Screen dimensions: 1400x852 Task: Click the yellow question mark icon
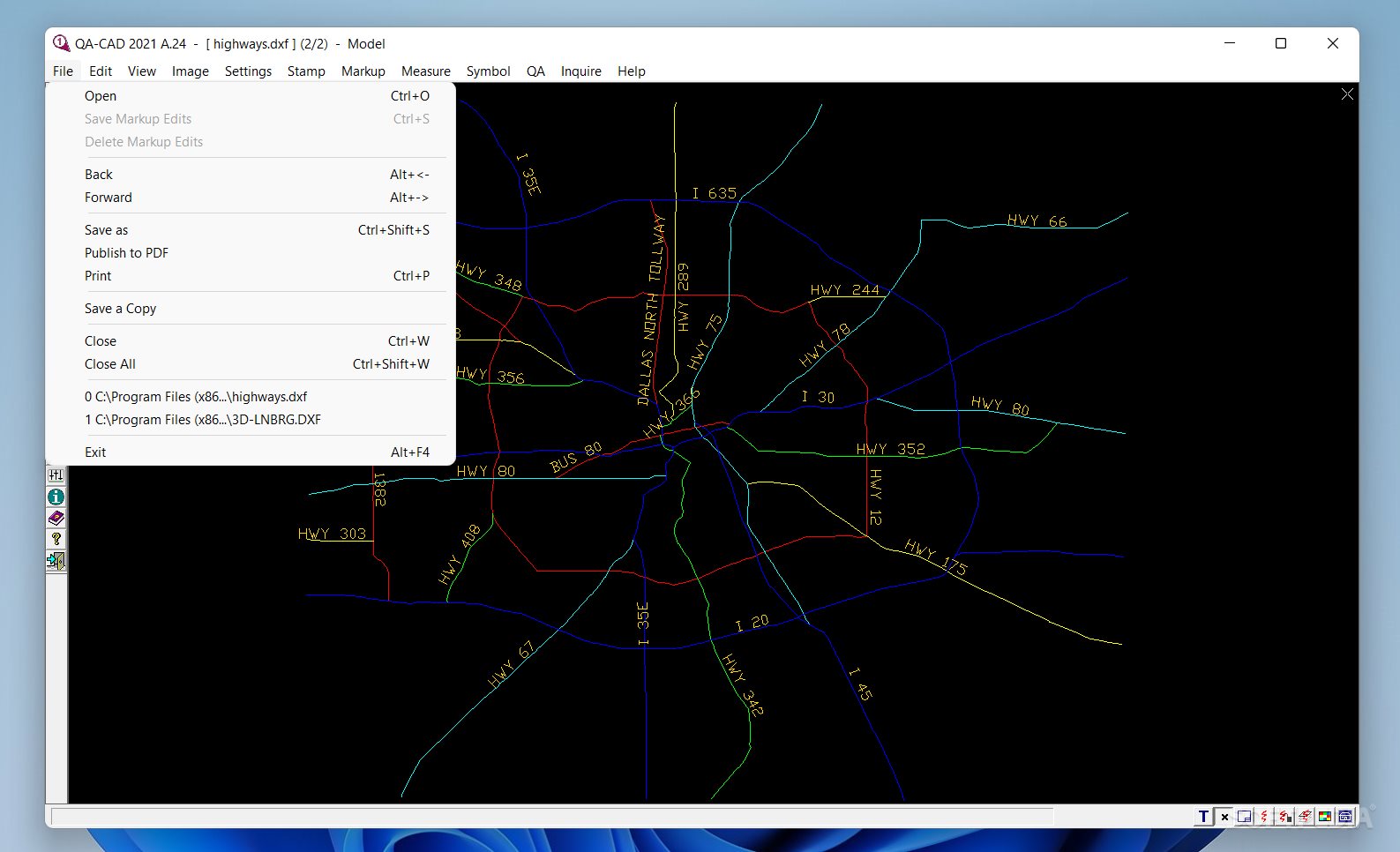pos(56,539)
